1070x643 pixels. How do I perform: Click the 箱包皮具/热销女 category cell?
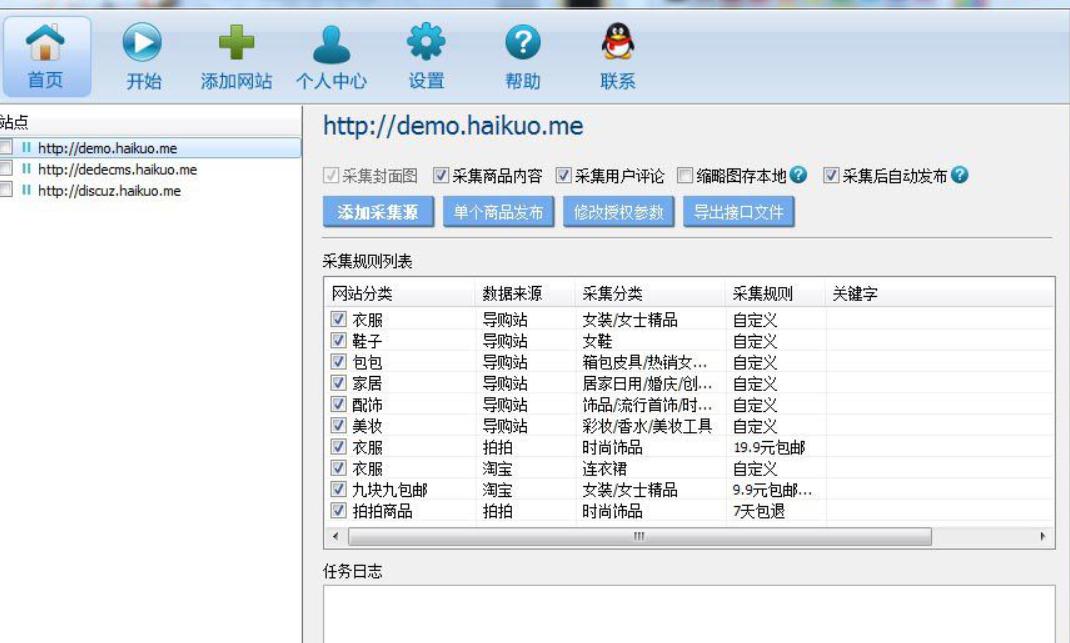point(645,362)
